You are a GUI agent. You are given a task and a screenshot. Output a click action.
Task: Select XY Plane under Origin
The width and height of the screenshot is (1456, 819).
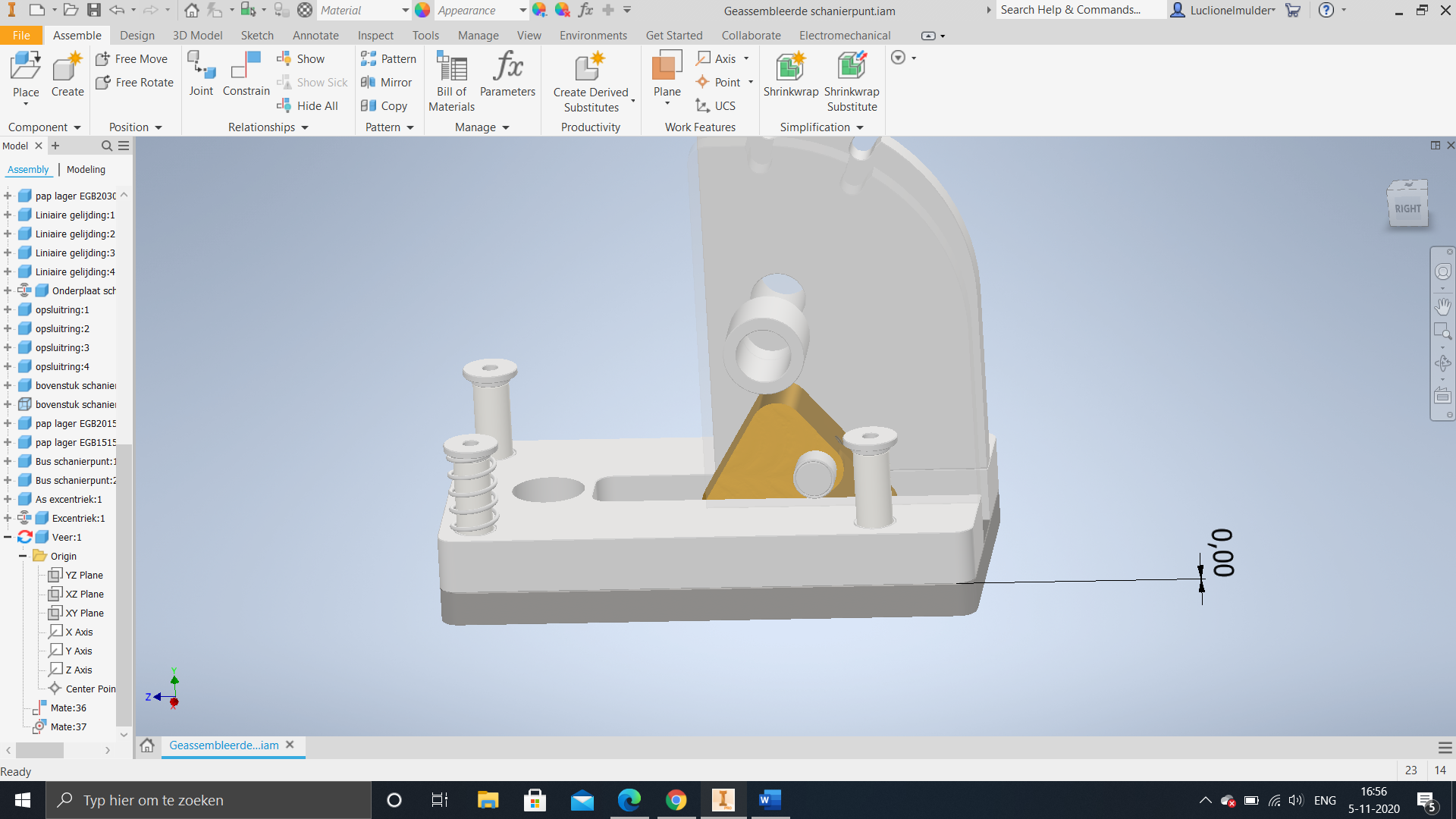[84, 613]
